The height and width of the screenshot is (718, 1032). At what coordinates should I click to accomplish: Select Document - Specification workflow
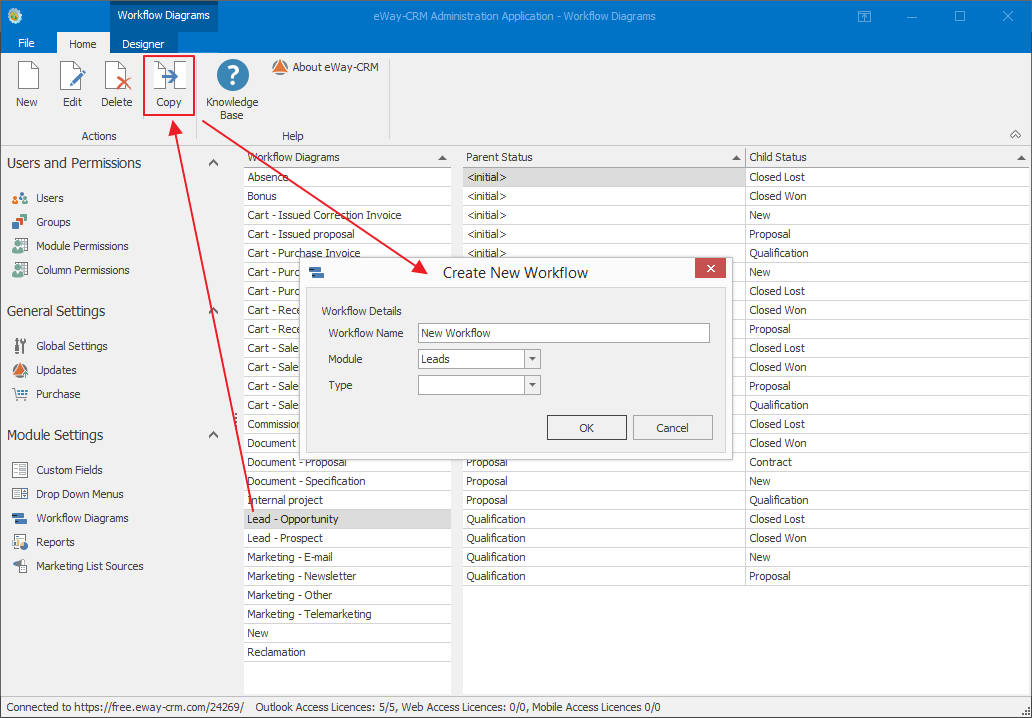[348, 481]
